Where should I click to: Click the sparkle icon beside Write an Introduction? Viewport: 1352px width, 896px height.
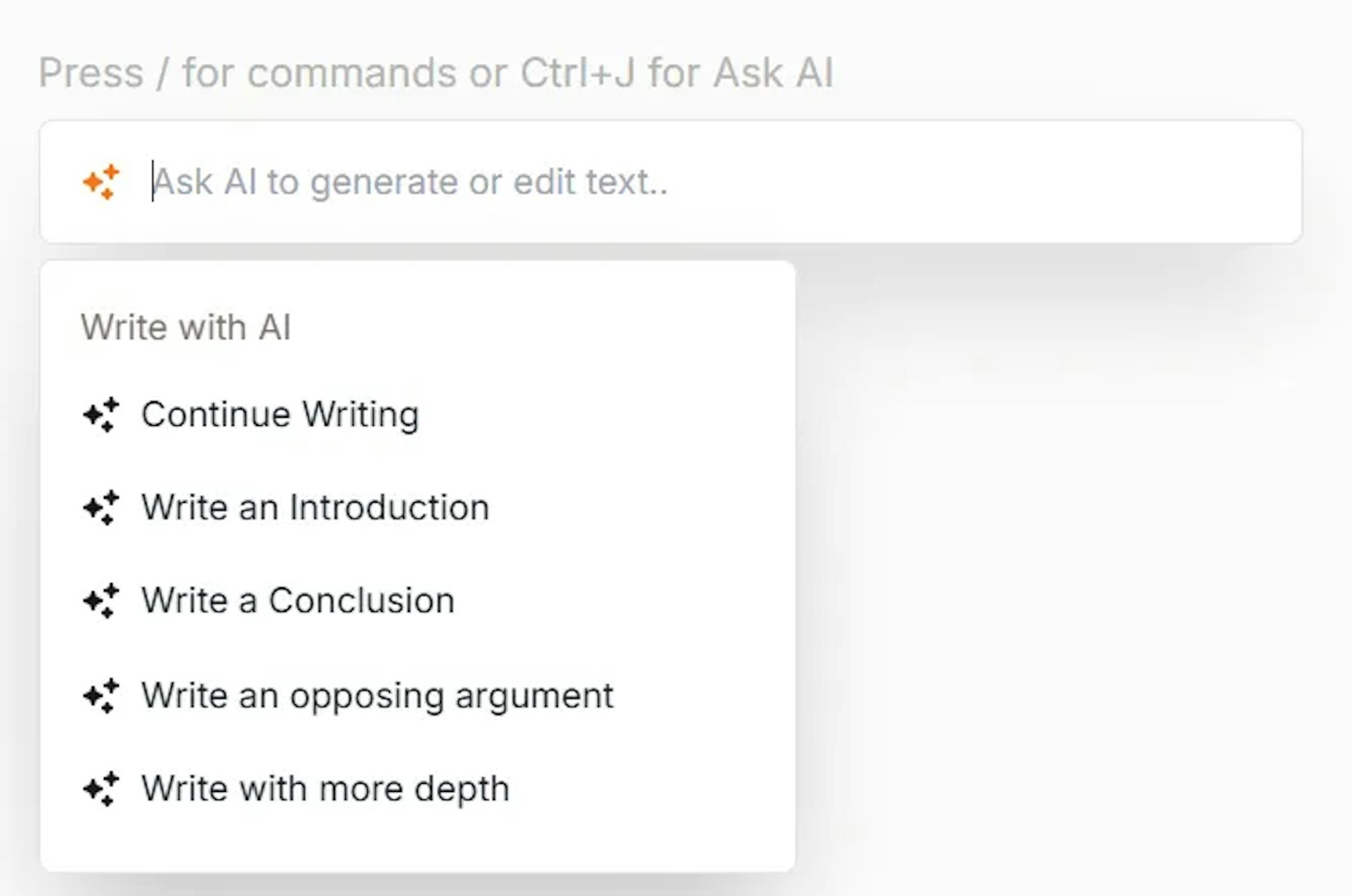coord(102,508)
